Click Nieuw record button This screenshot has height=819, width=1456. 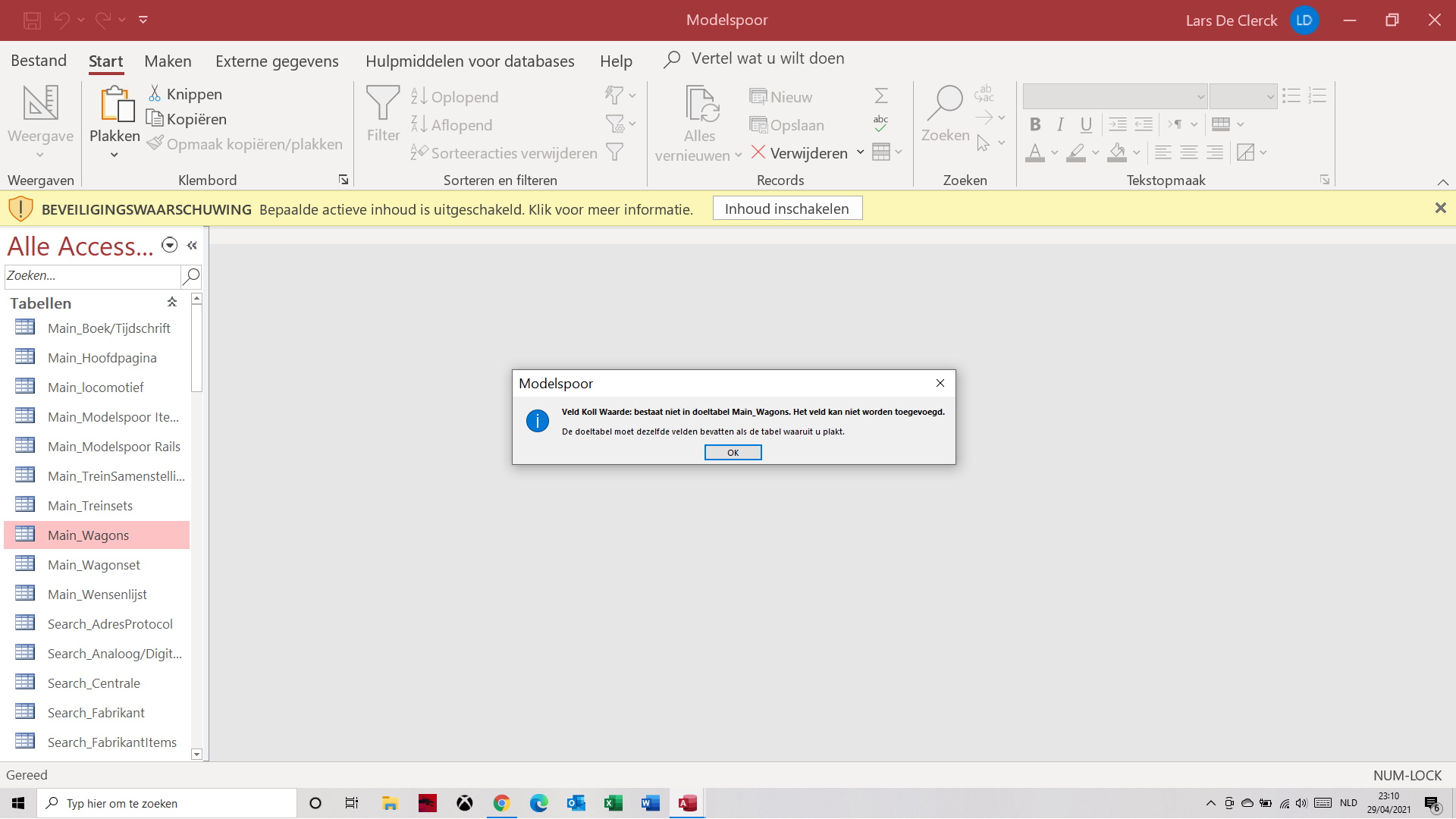[x=781, y=97]
